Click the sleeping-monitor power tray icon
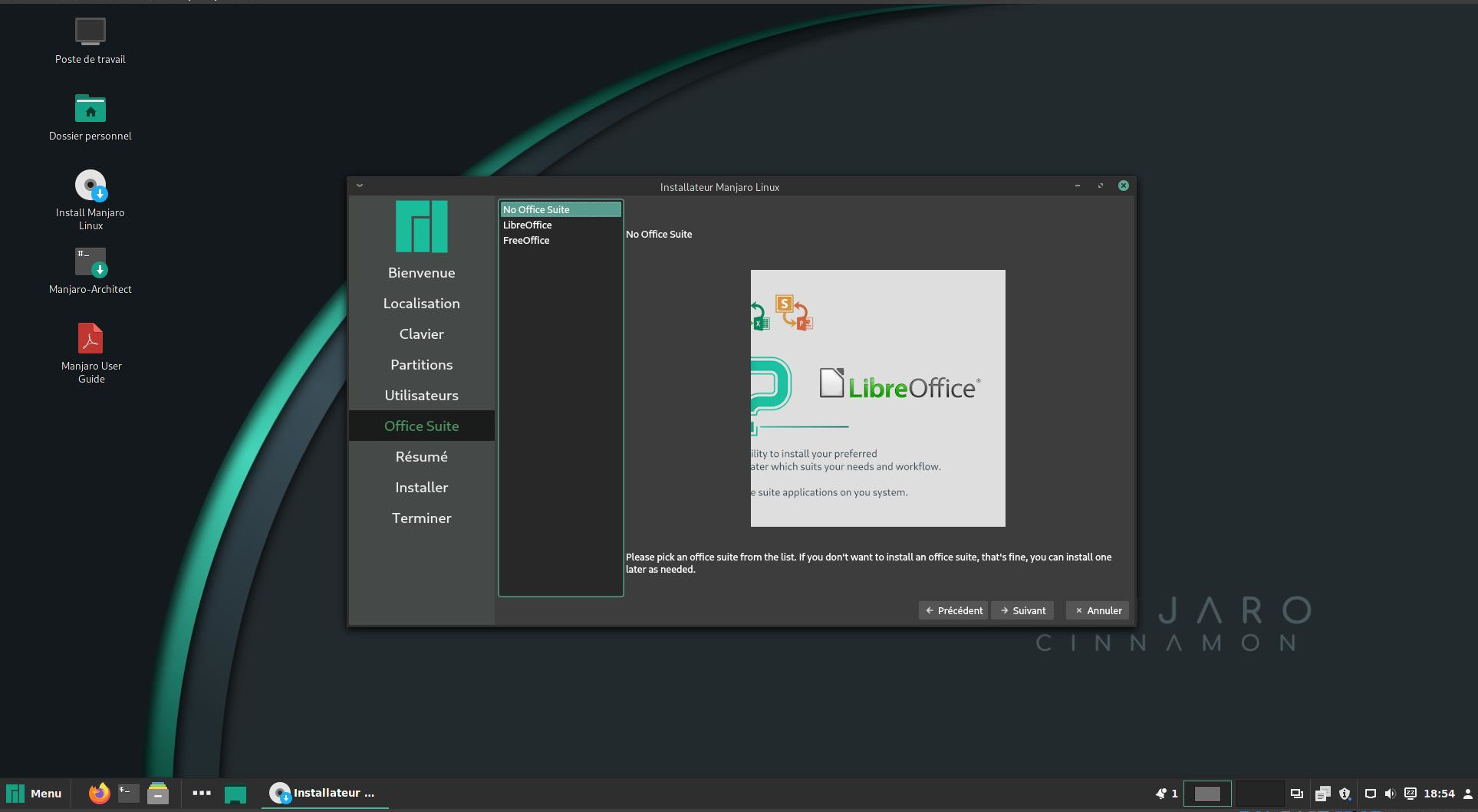 [x=1410, y=794]
